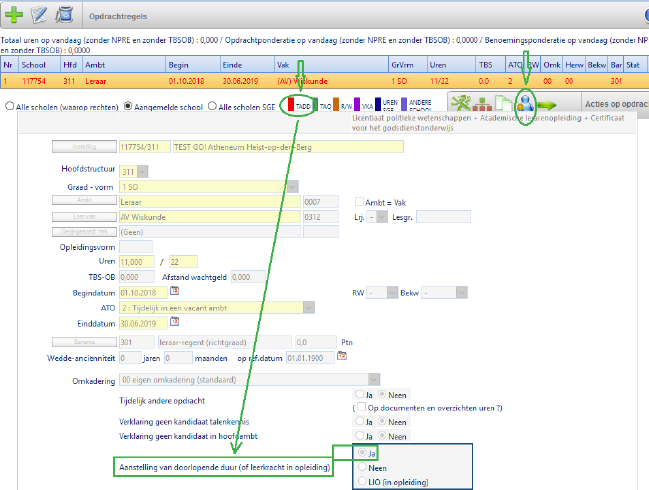This screenshot has height=490, width=649.
Task: Click the Leervak button
Action: (x=84, y=216)
